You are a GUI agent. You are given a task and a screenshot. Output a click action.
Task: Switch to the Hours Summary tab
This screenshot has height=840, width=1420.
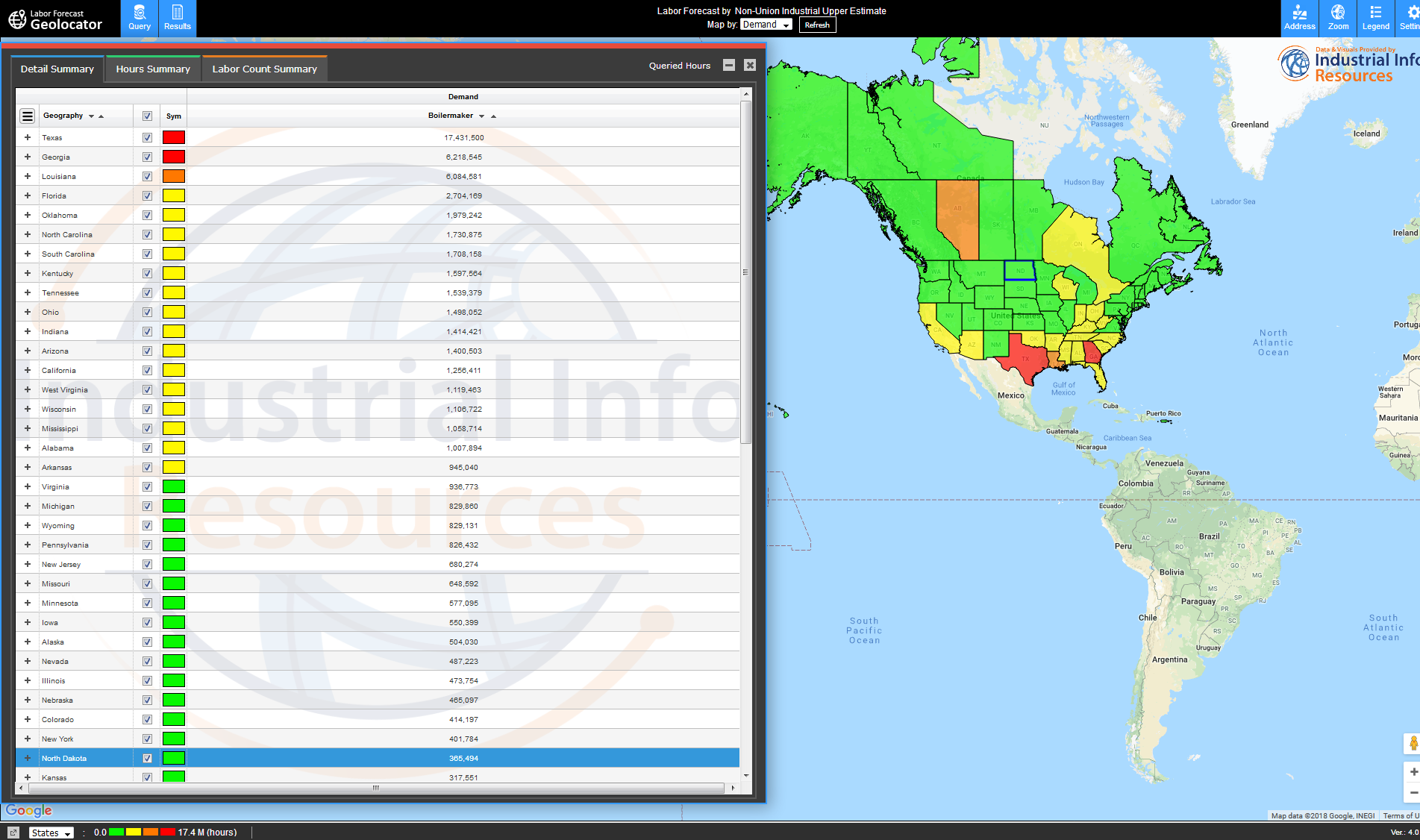click(152, 68)
